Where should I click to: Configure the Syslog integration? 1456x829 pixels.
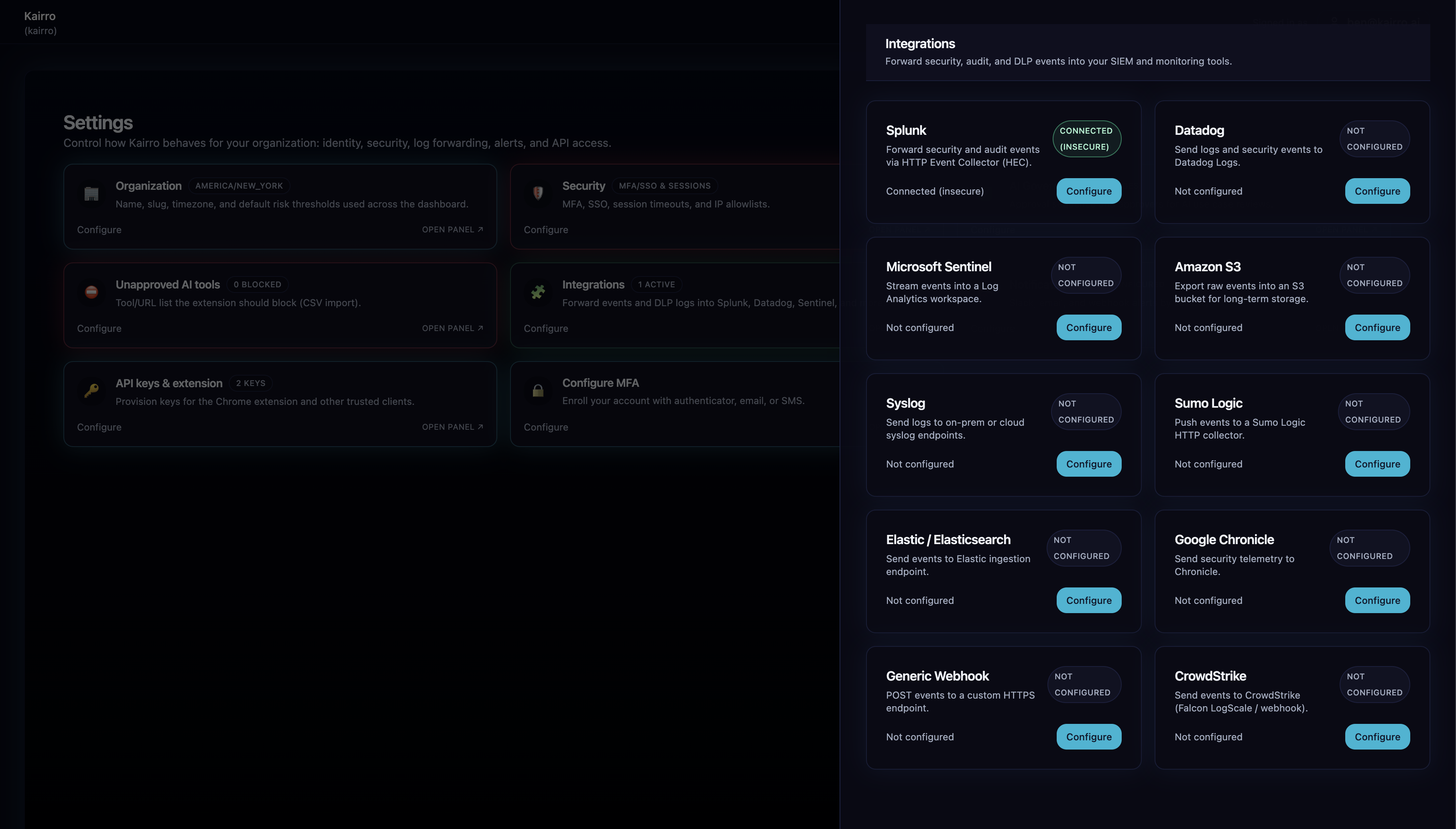(1088, 463)
